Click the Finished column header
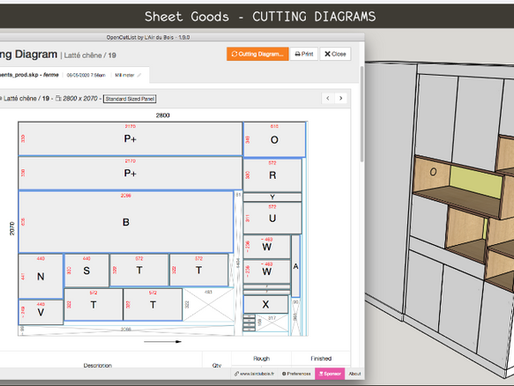Image resolution: width=514 pixels, height=386 pixels. [321, 359]
